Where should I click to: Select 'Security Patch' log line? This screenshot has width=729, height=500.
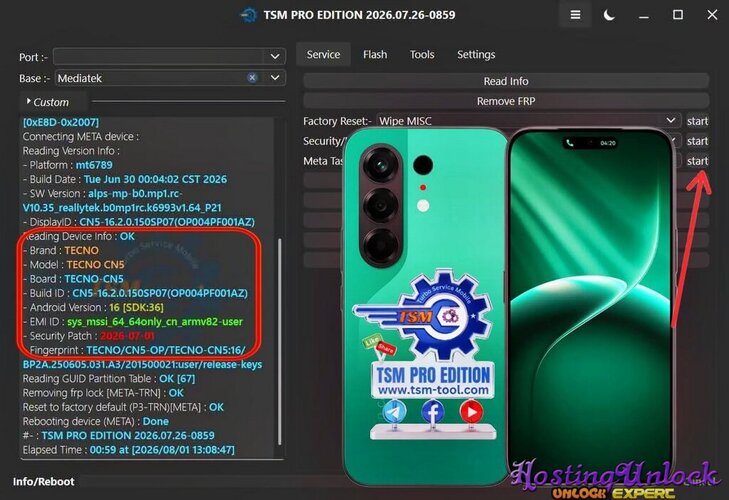(89, 336)
